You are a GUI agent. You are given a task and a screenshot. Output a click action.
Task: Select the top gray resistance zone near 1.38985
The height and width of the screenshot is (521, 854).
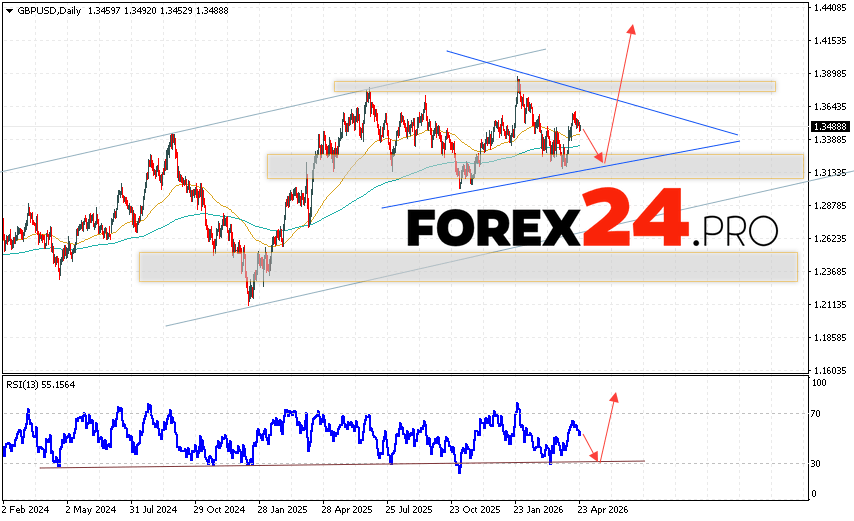click(554, 86)
